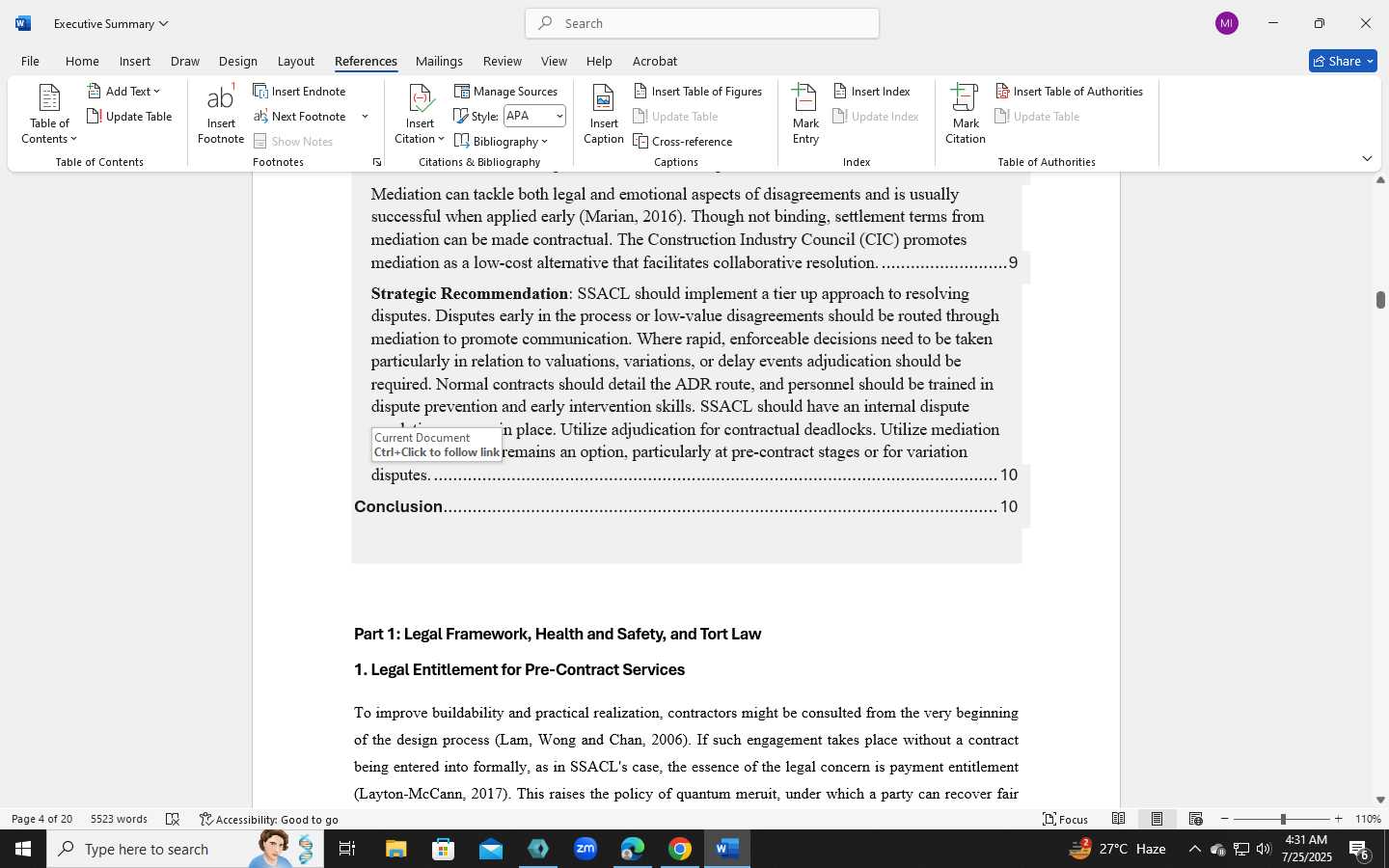1389x868 pixels.
Task: Click Cross-reference
Action: click(x=683, y=141)
